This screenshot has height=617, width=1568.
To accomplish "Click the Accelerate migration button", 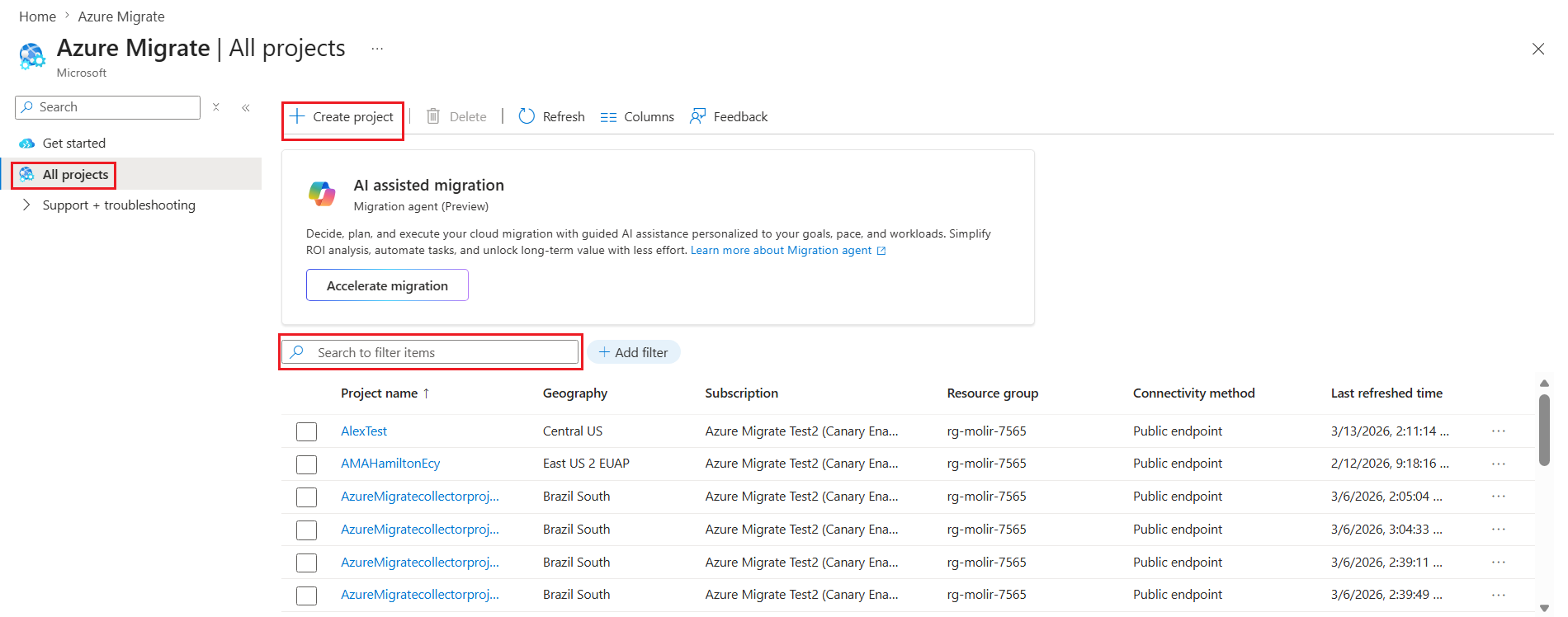I will click(x=387, y=285).
